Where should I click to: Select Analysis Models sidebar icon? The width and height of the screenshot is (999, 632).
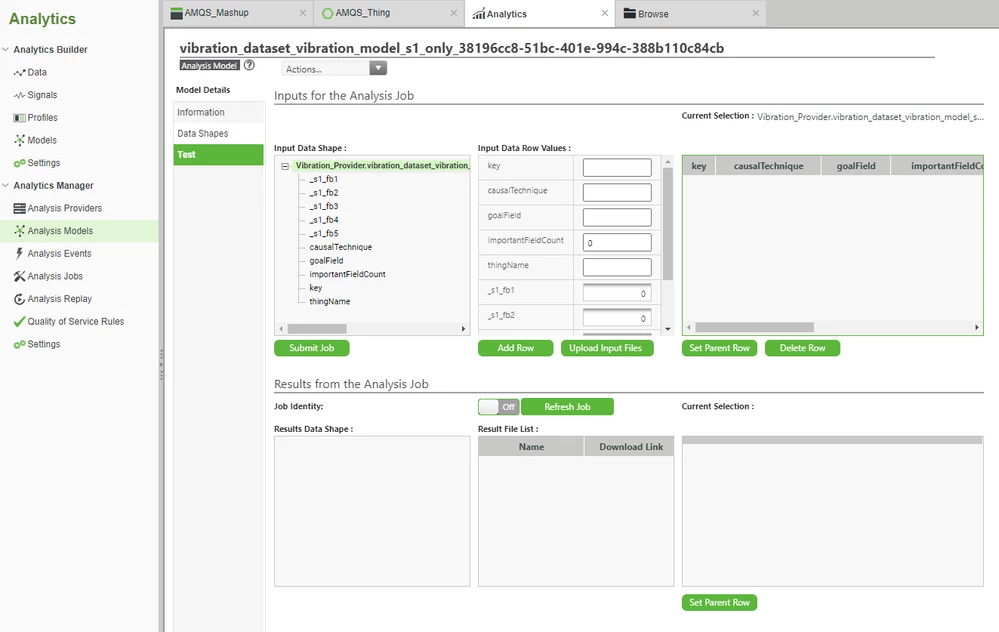pos(19,231)
